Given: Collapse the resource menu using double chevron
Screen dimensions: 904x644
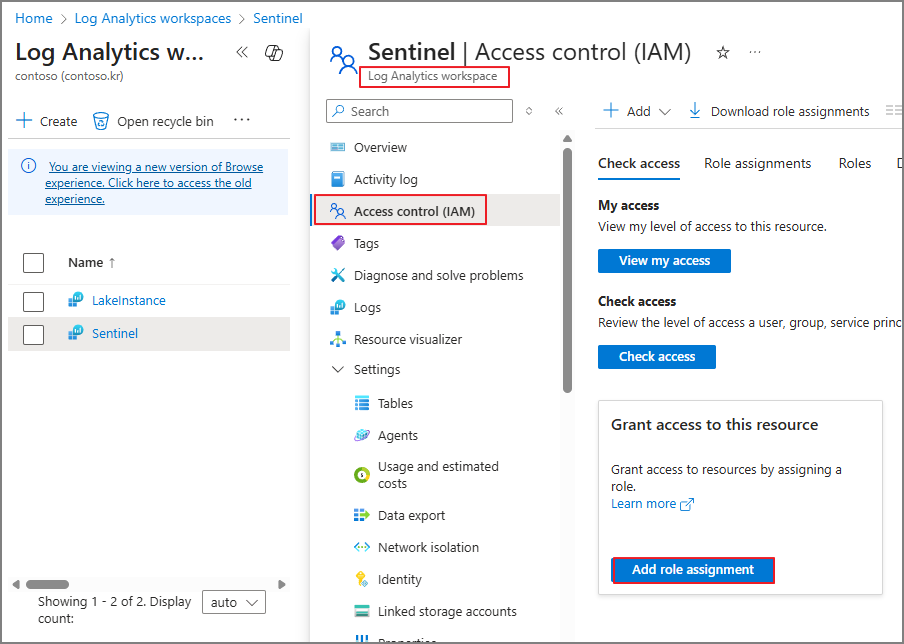Looking at the screenshot, I should point(559,111).
